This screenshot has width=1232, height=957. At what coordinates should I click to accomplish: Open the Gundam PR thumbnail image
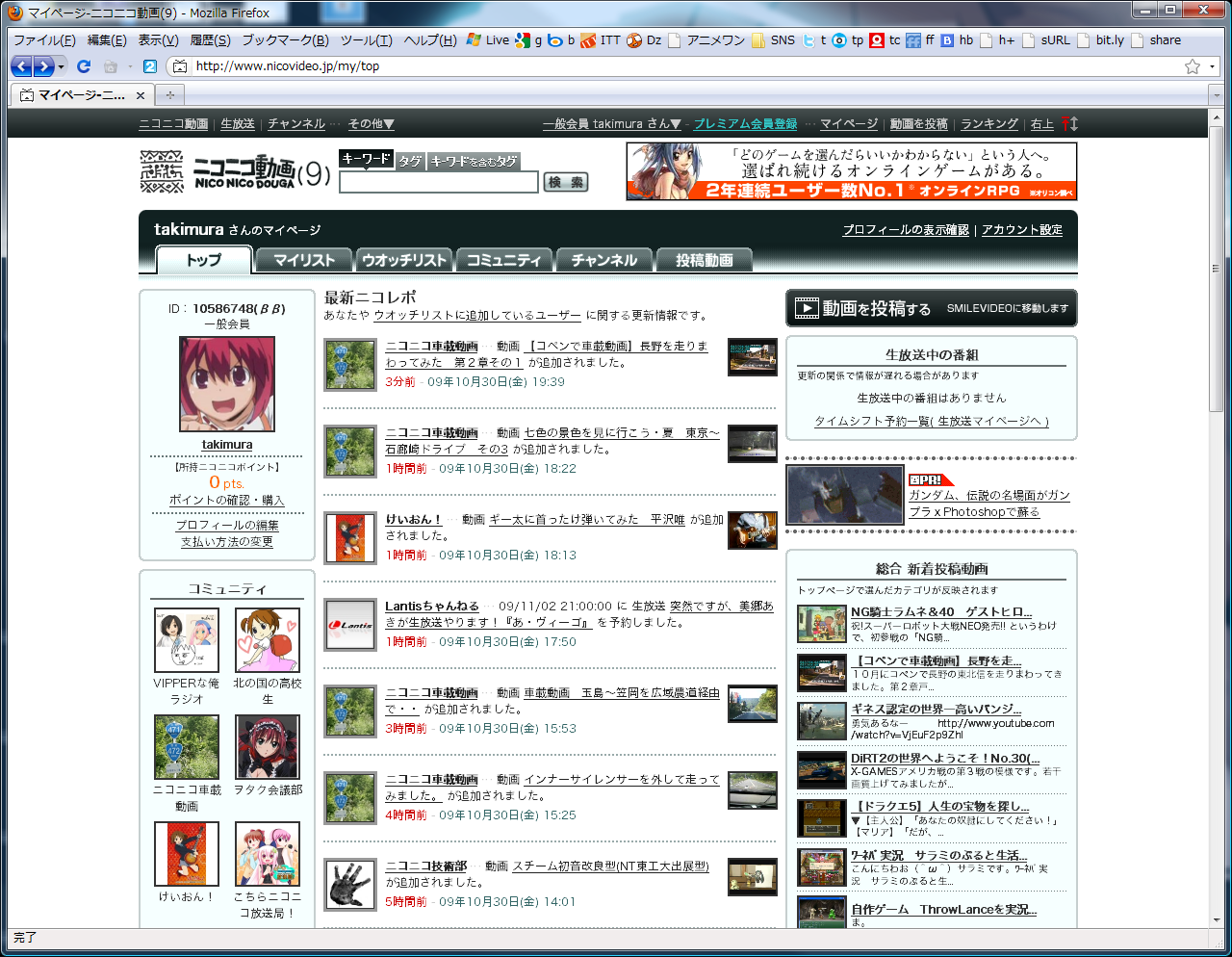point(845,495)
